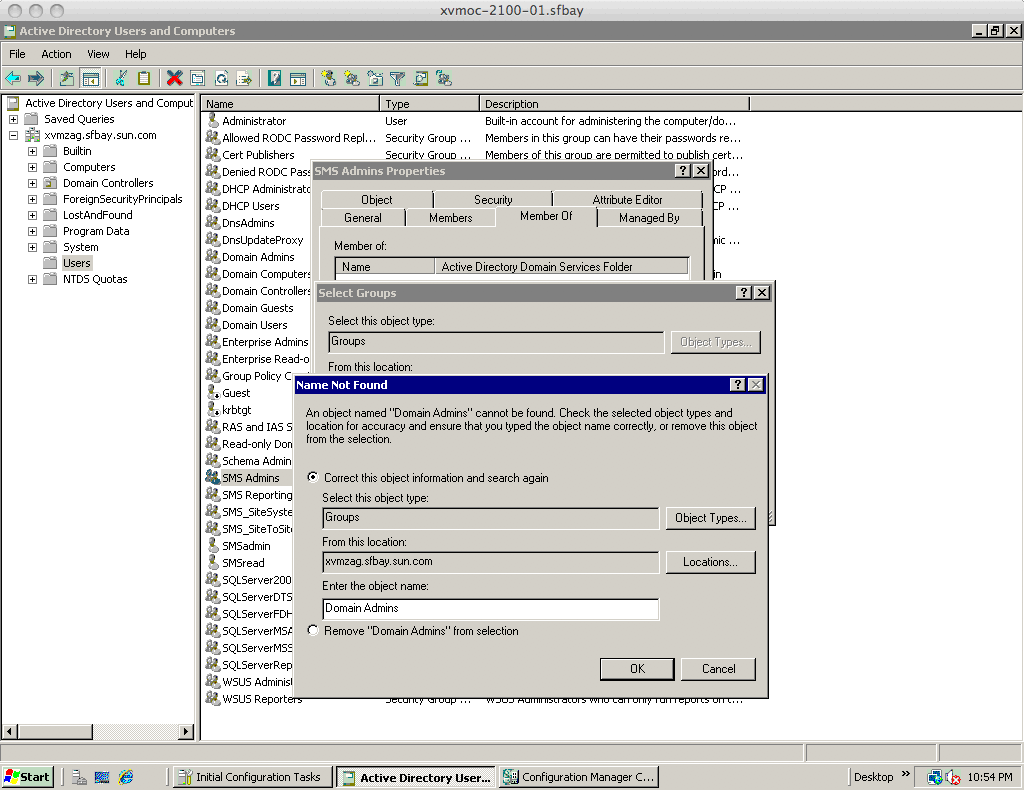Click the Paste clipboard toolbar icon

pyautogui.click(x=144, y=79)
